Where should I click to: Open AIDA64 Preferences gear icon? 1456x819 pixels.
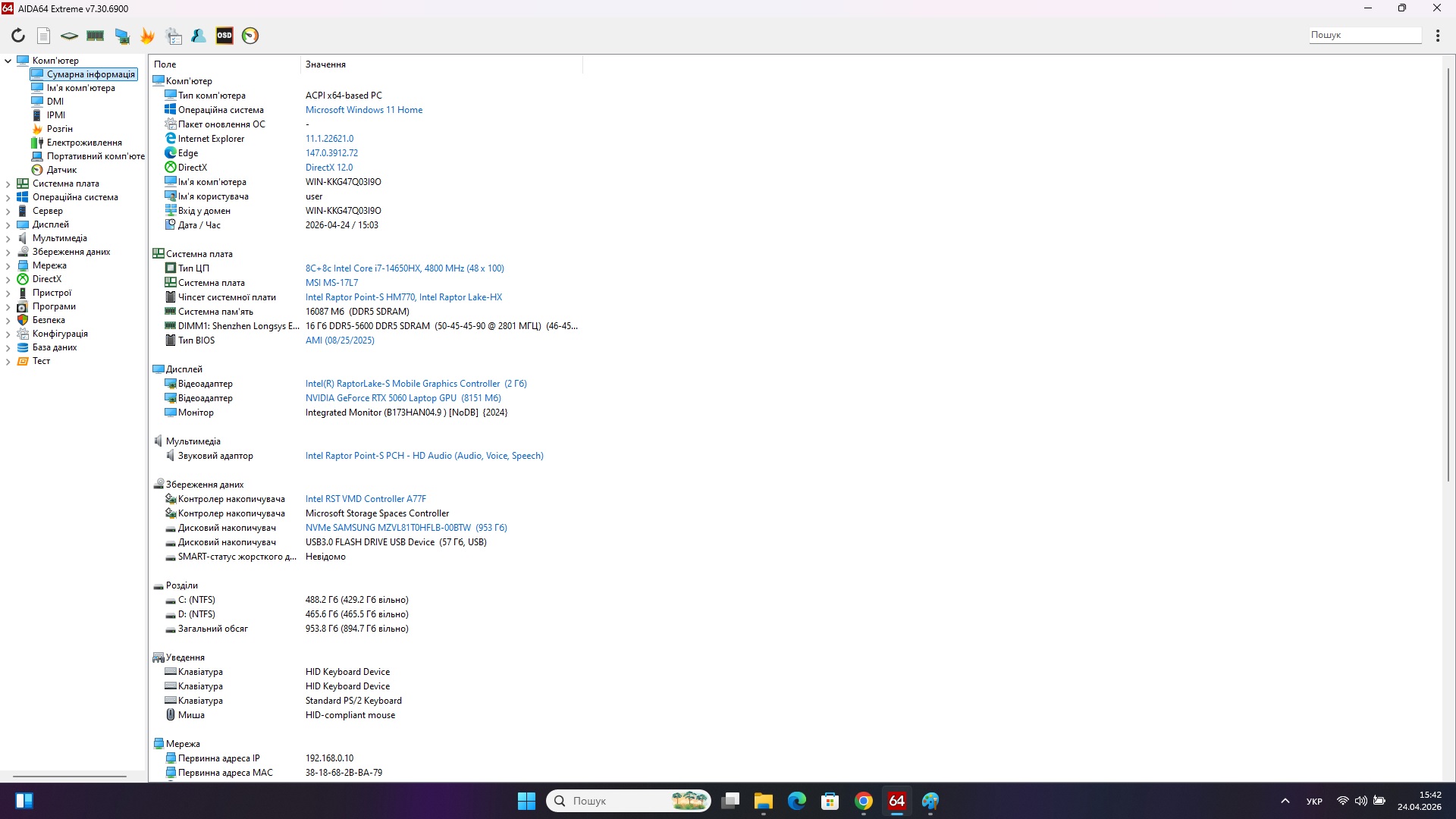[x=173, y=36]
